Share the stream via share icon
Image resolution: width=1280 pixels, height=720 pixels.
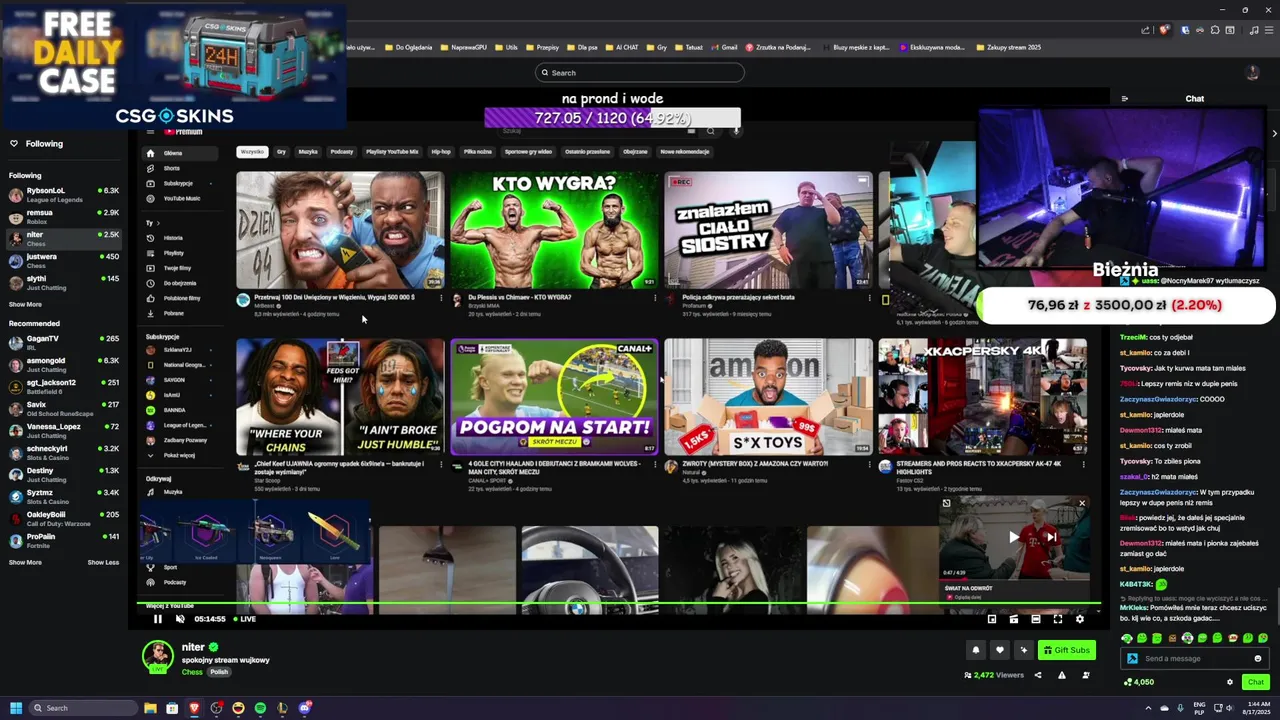point(1038,676)
